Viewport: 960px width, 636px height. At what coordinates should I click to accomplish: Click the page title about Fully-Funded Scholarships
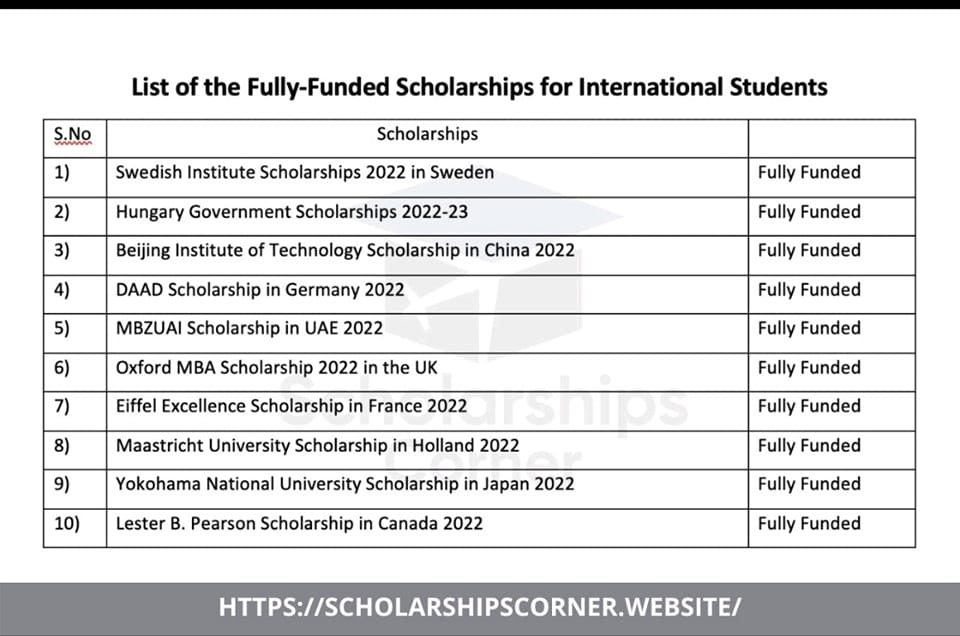479,87
